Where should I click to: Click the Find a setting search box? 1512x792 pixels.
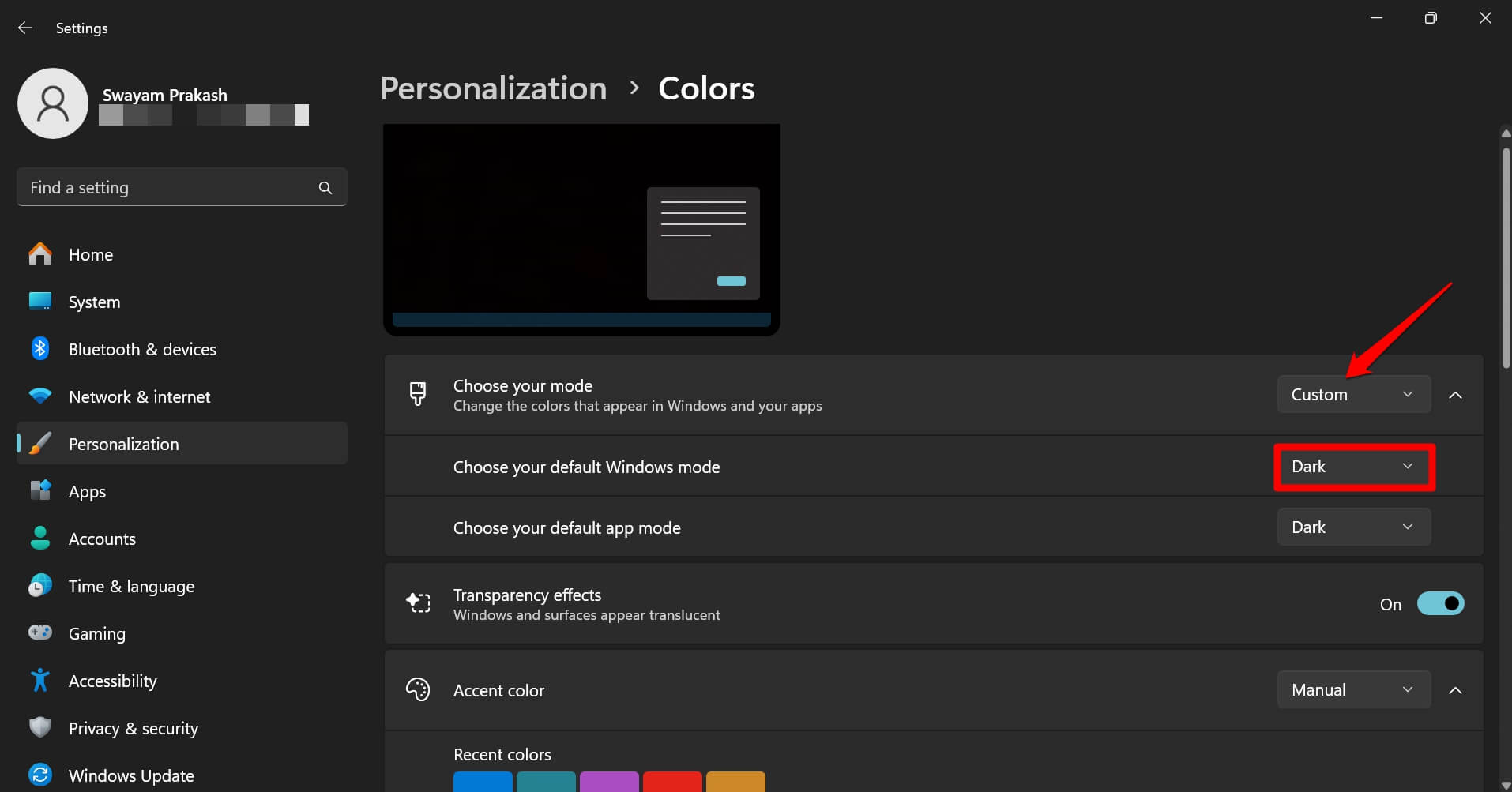coord(182,187)
